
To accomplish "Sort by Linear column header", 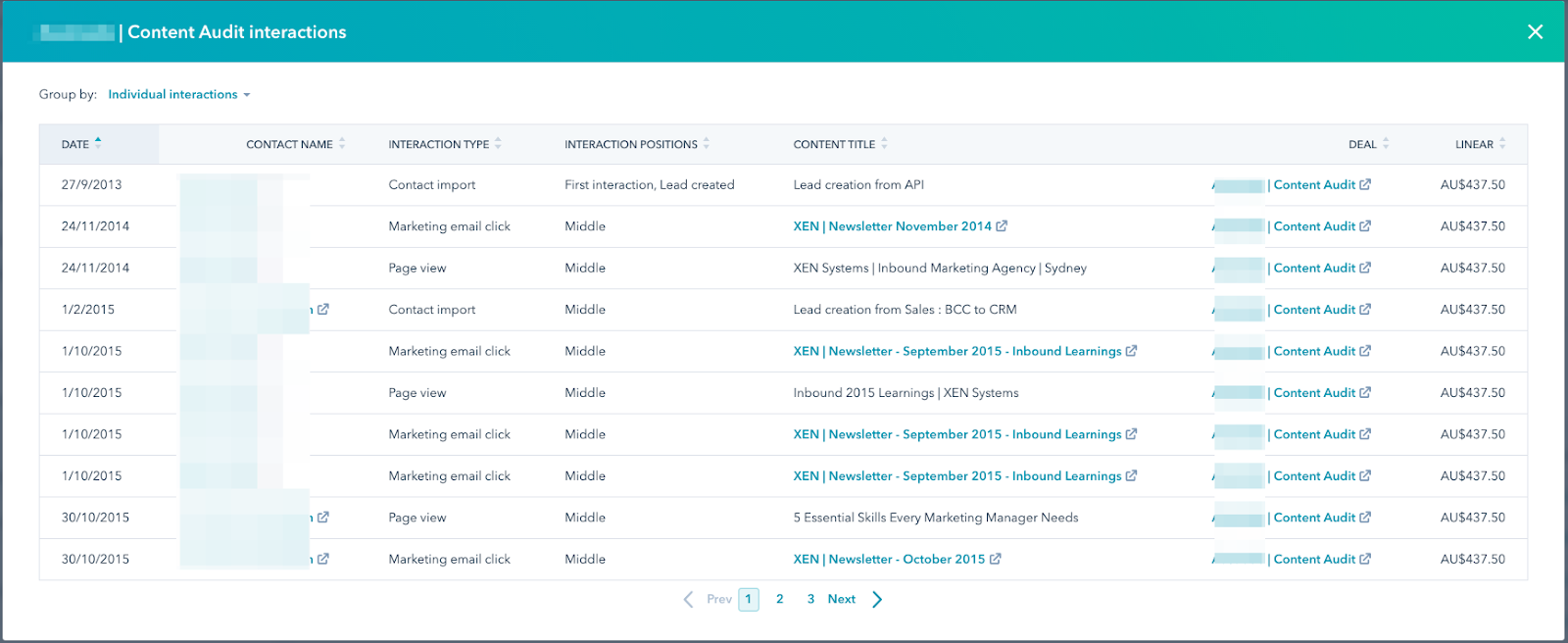I will pos(1474,144).
